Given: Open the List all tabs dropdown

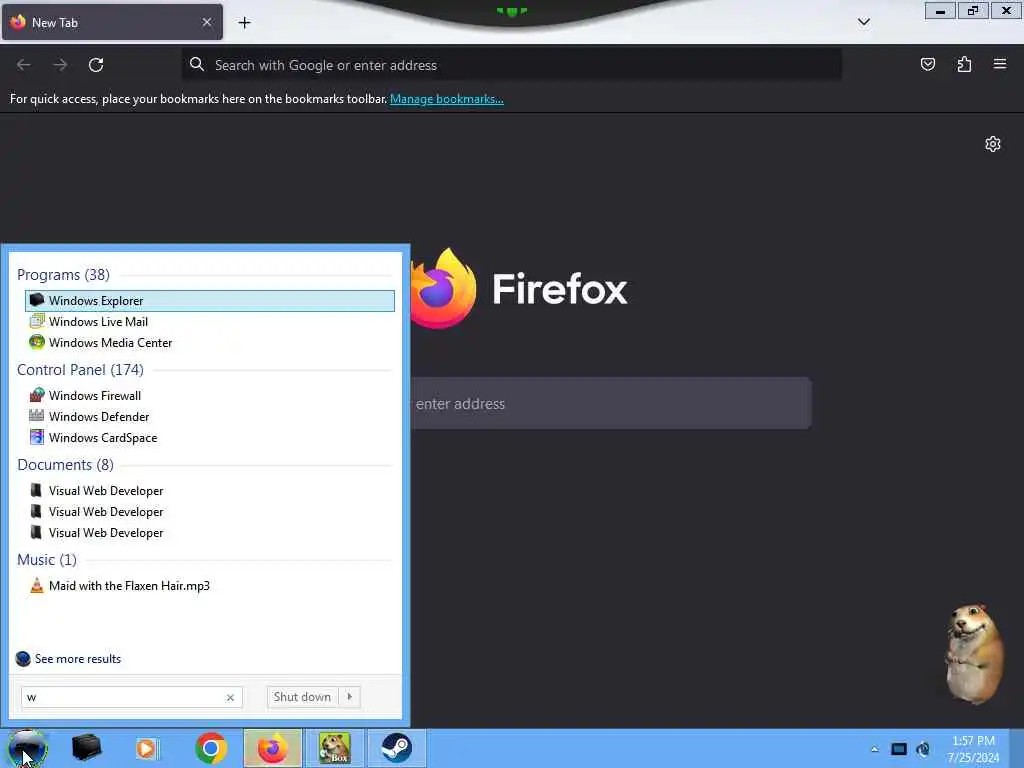Looking at the screenshot, I should click(863, 22).
